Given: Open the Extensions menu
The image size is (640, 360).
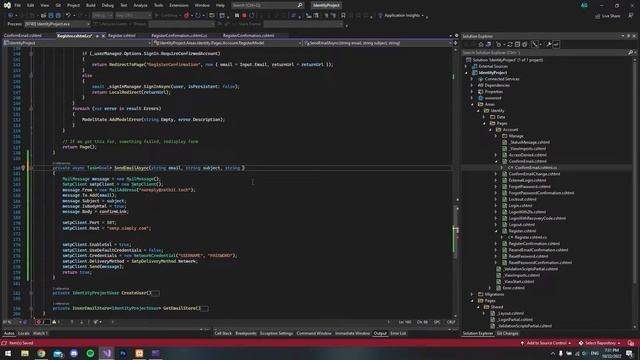Looking at the screenshot, I should 179,5.
